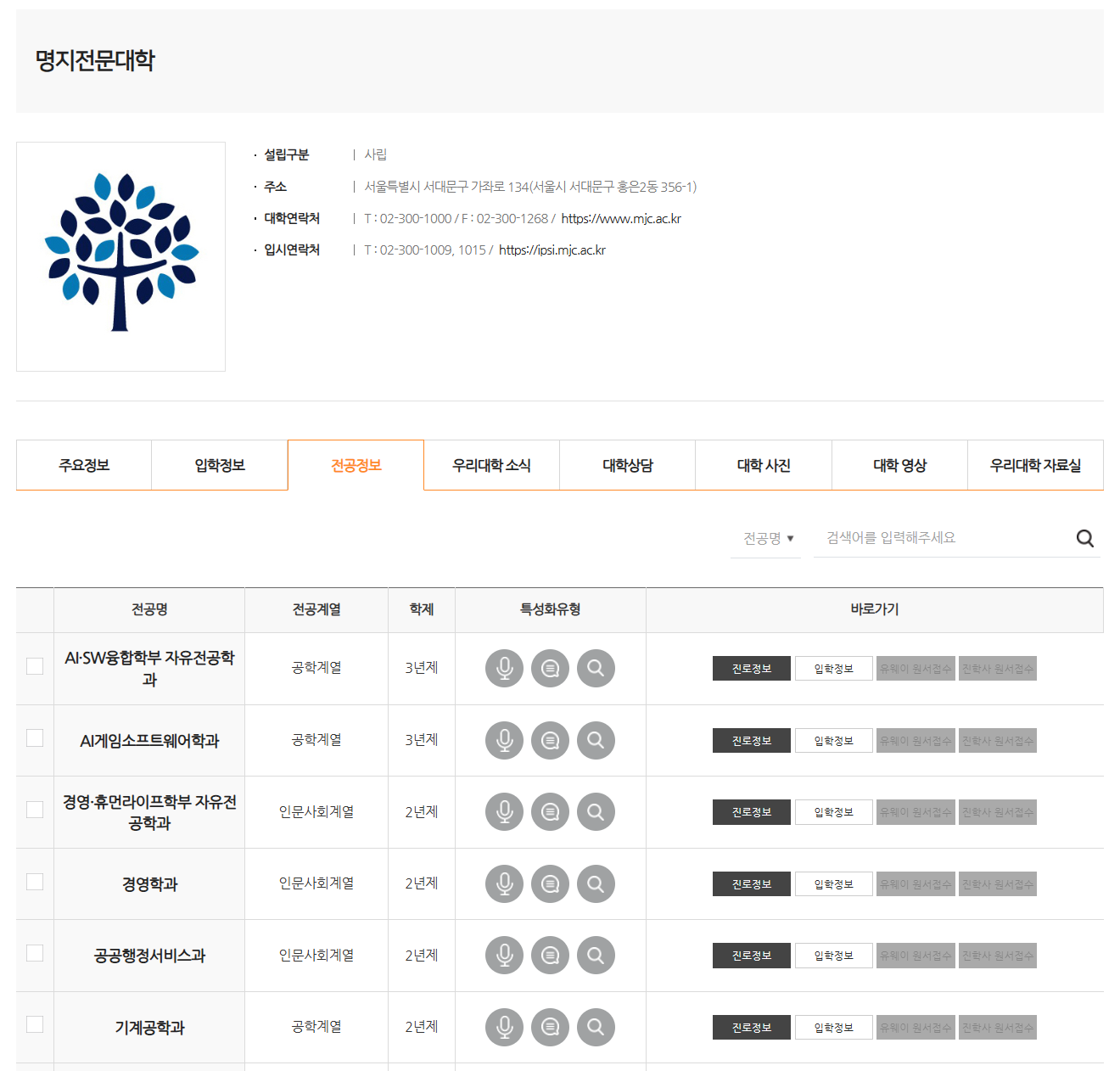
Task: Click the search magnifier next to the search box
Action: 1084,537
